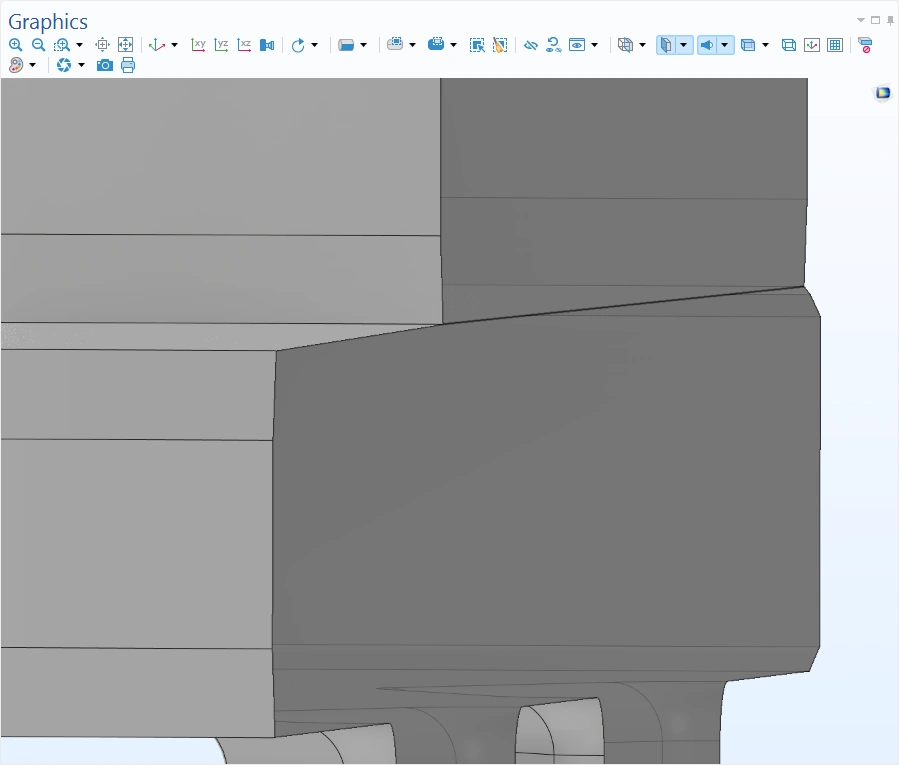The width and height of the screenshot is (899, 765).
Task: Switch to the XY plane view
Action: 199,45
